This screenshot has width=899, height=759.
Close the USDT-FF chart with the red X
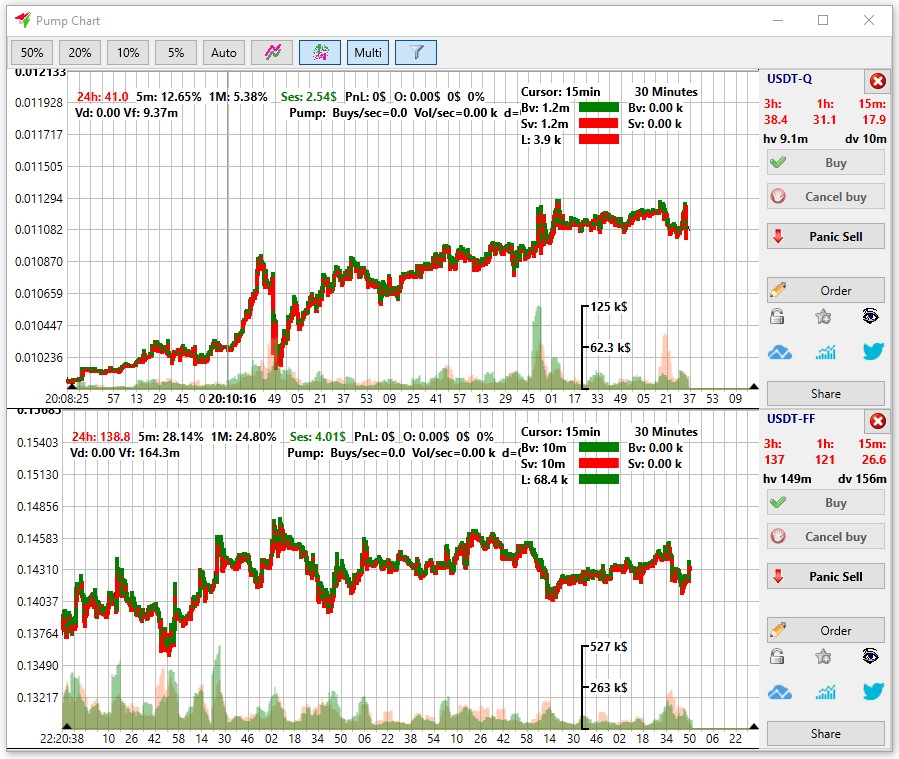(877, 421)
